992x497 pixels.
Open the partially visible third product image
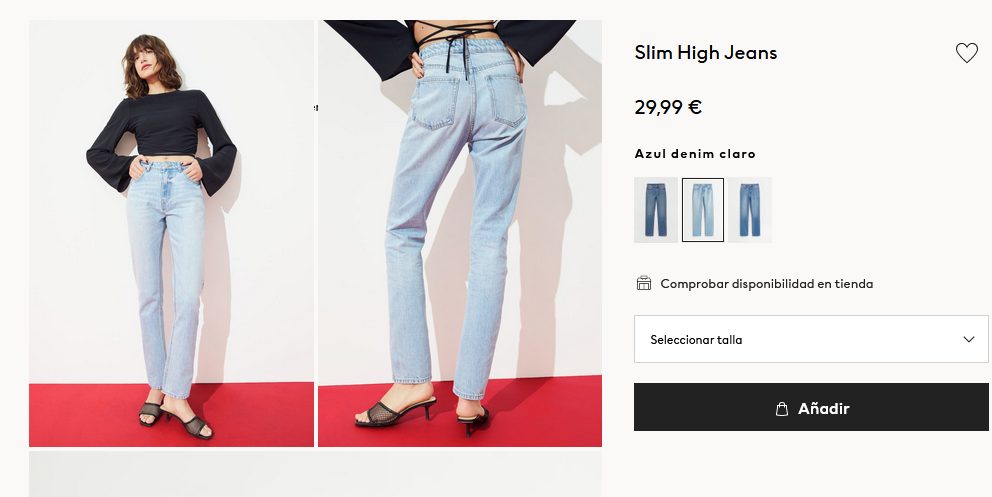(315, 474)
